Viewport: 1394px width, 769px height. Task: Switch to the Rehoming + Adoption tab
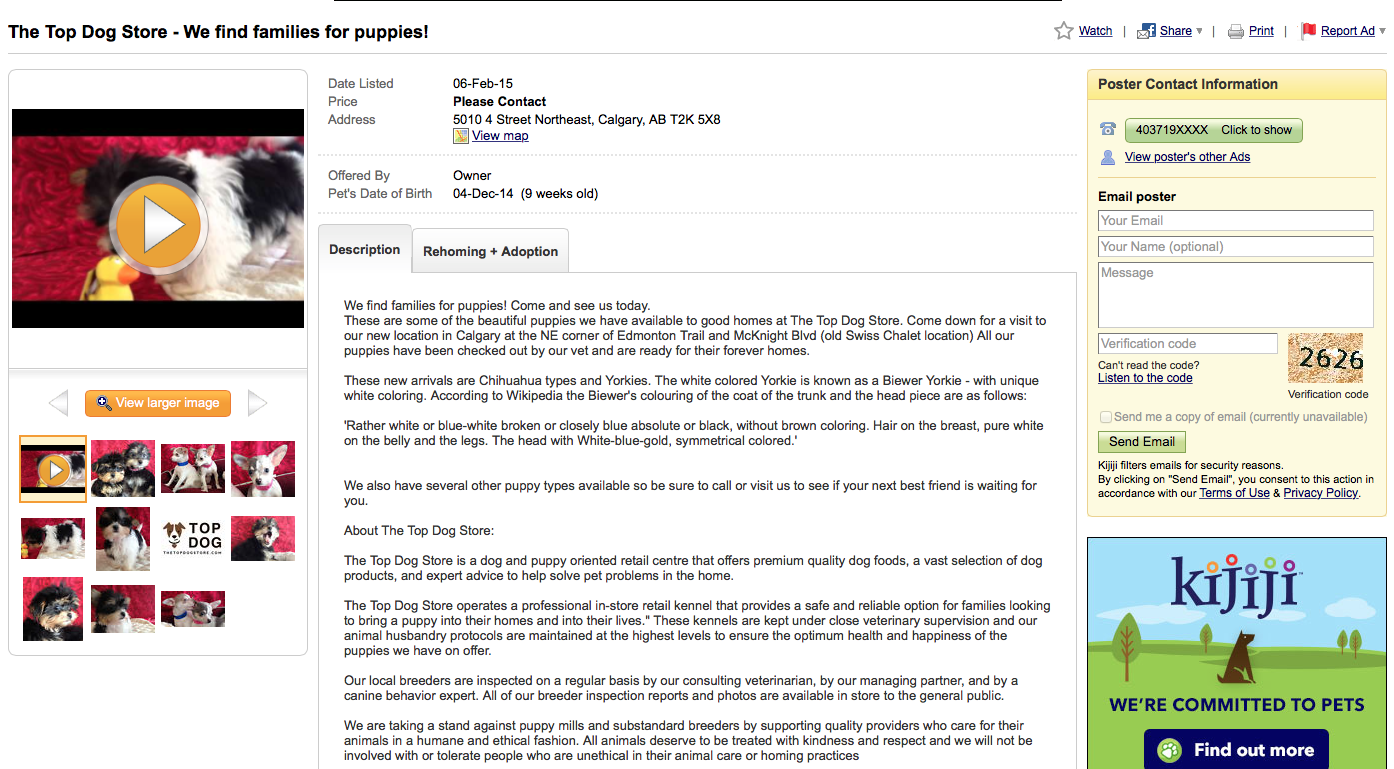(490, 251)
